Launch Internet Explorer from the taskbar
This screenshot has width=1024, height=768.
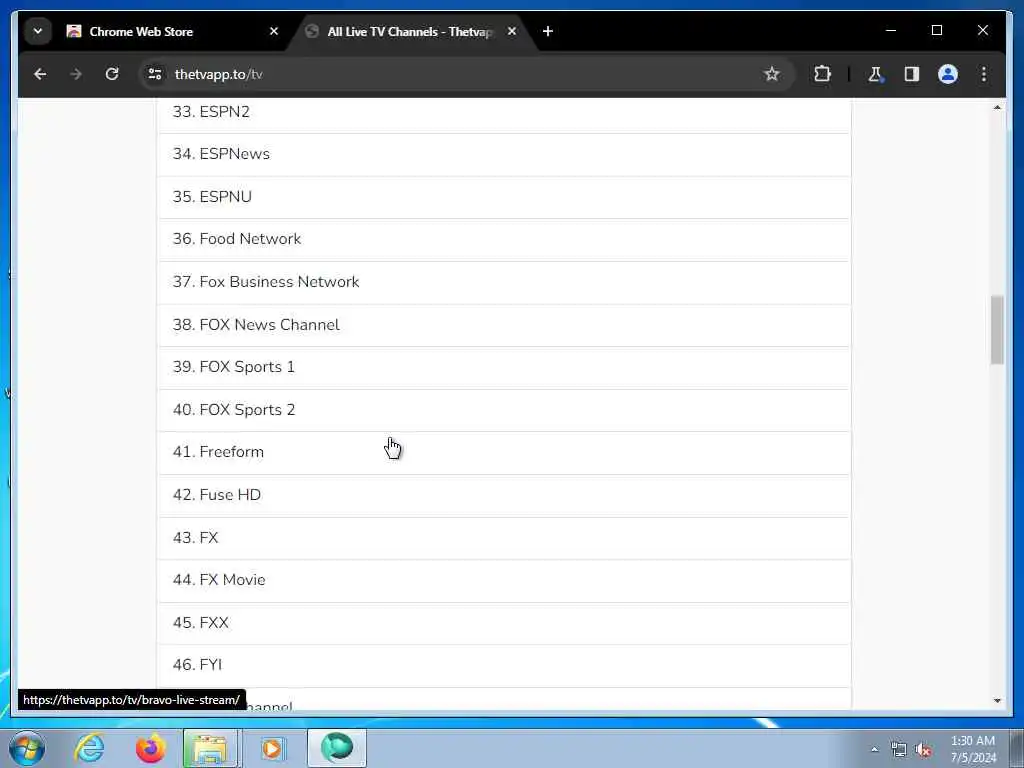point(89,748)
